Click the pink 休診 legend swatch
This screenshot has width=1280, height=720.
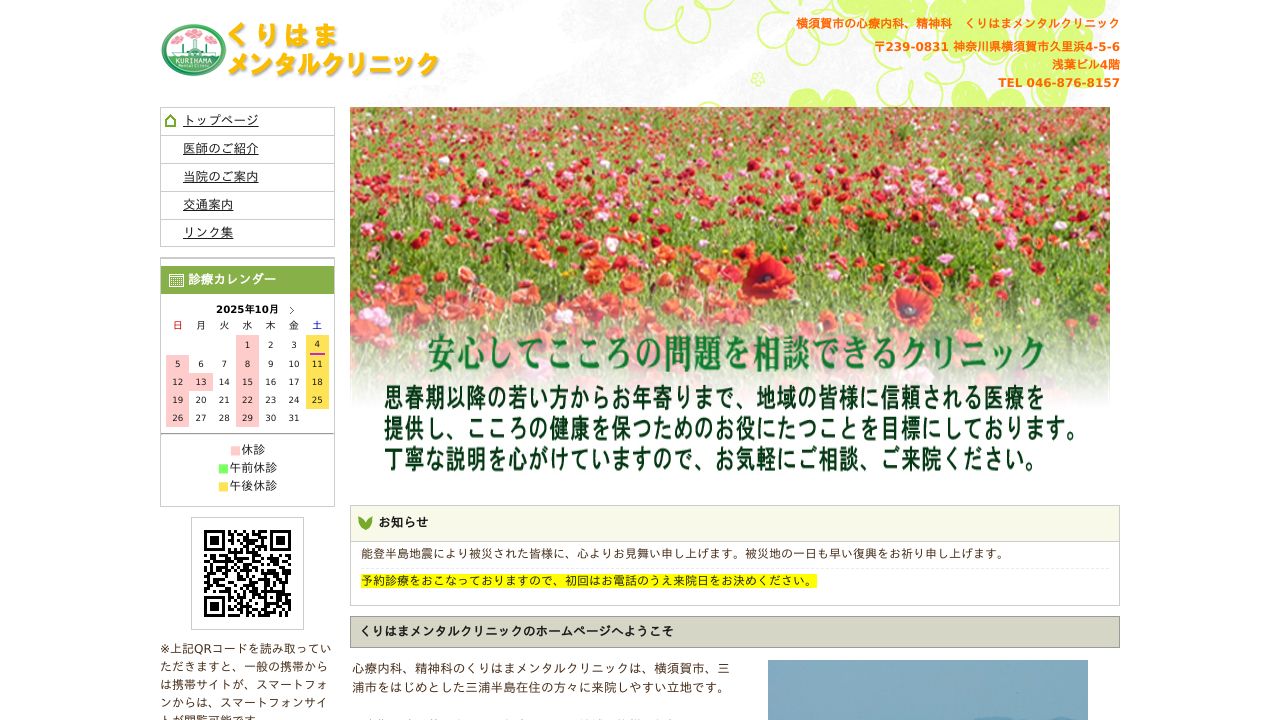point(235,451)
